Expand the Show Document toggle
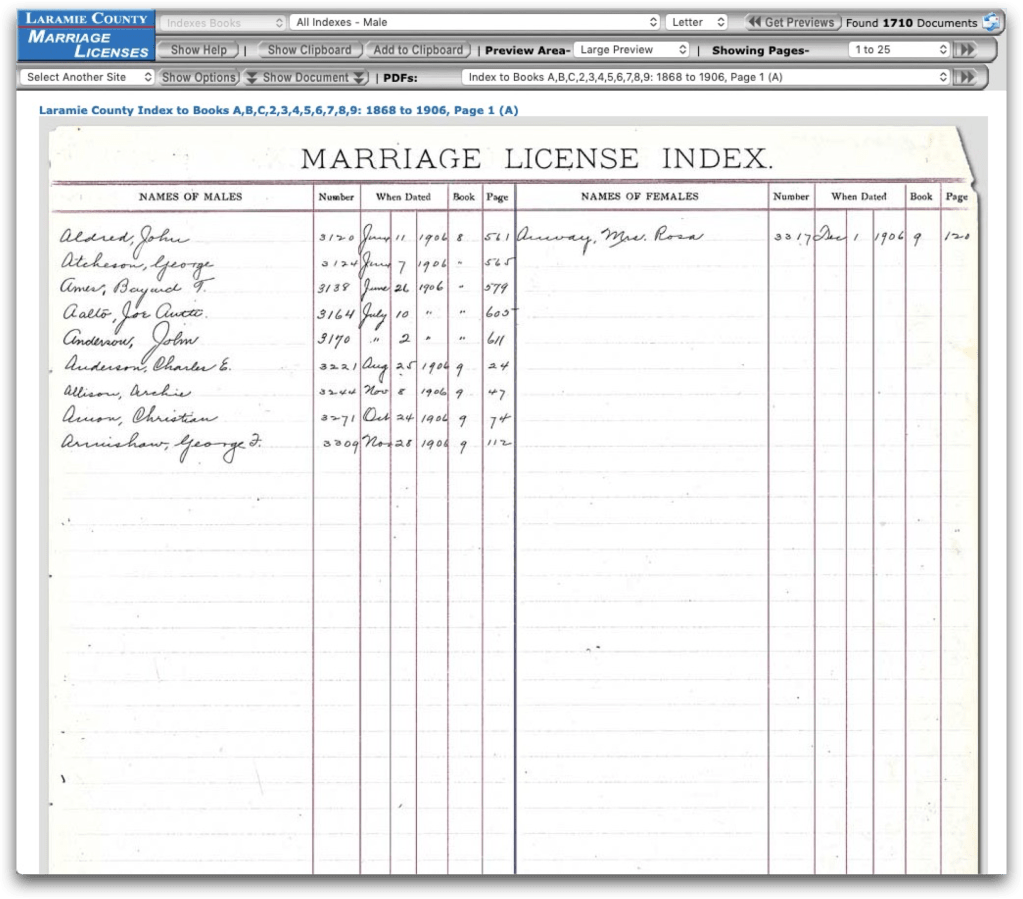 307,77
